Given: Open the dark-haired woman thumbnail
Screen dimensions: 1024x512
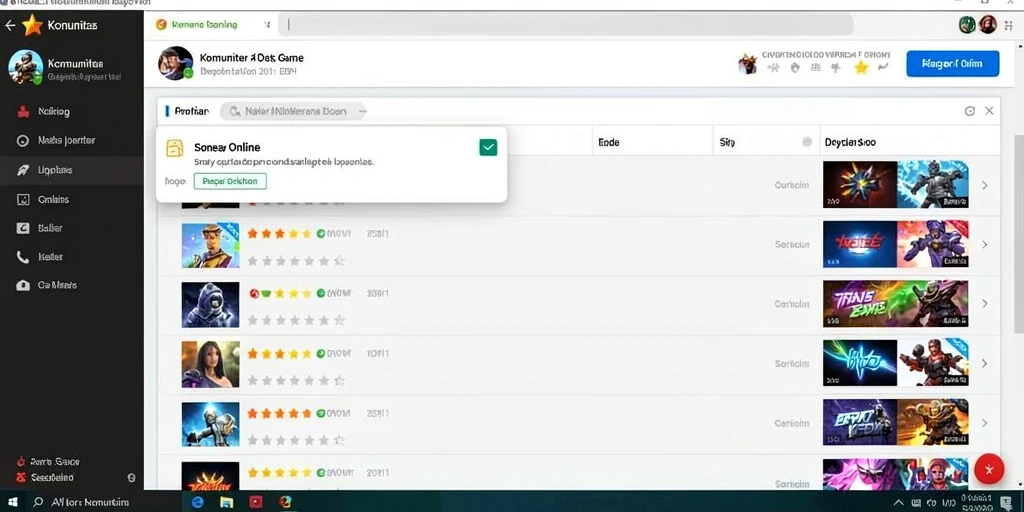Looking at the screenshot, I should 210,364.
